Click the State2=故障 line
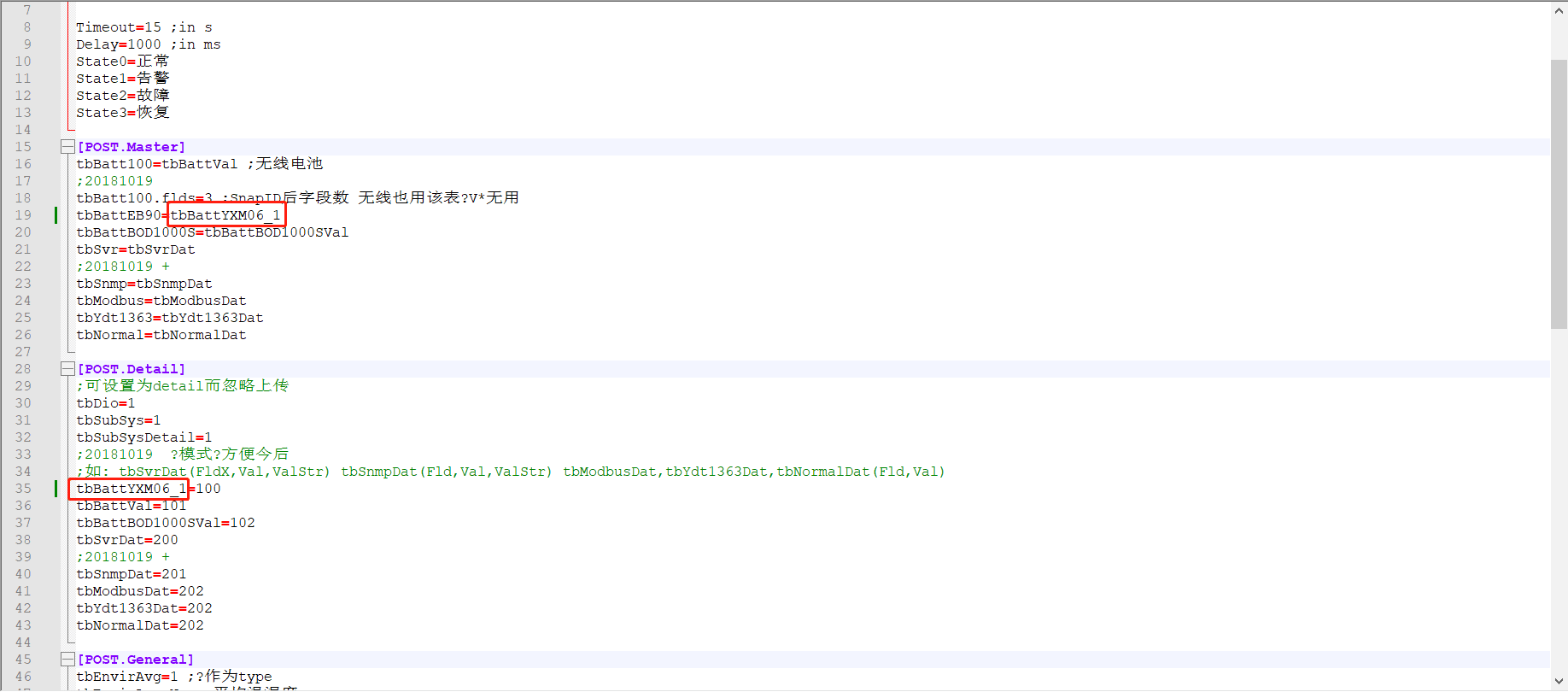Screen dimensions: 1568x692 click(123, 96)
